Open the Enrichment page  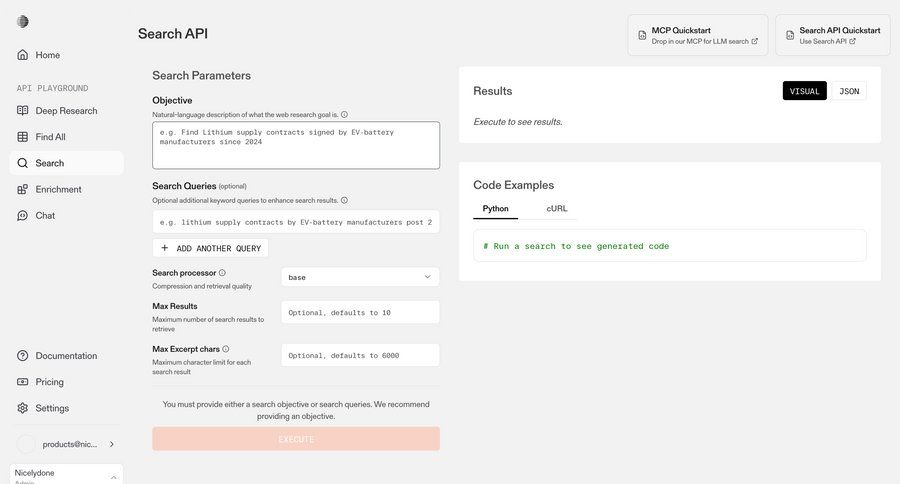pos(58,189)
